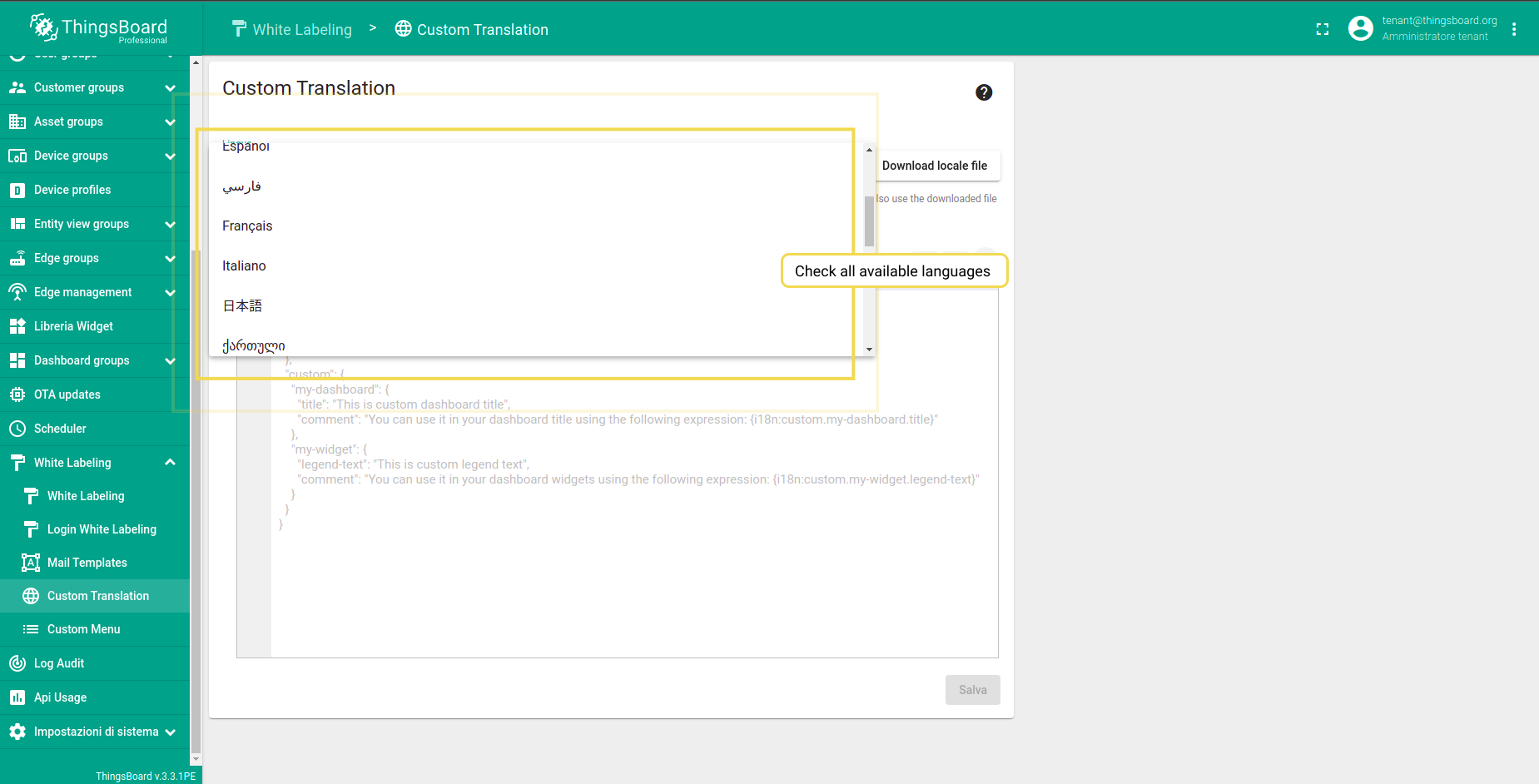This screenshot has width=1539, height=784.
Task: Click tenant@thingsboard.org account text
Action: (1439, 21)
